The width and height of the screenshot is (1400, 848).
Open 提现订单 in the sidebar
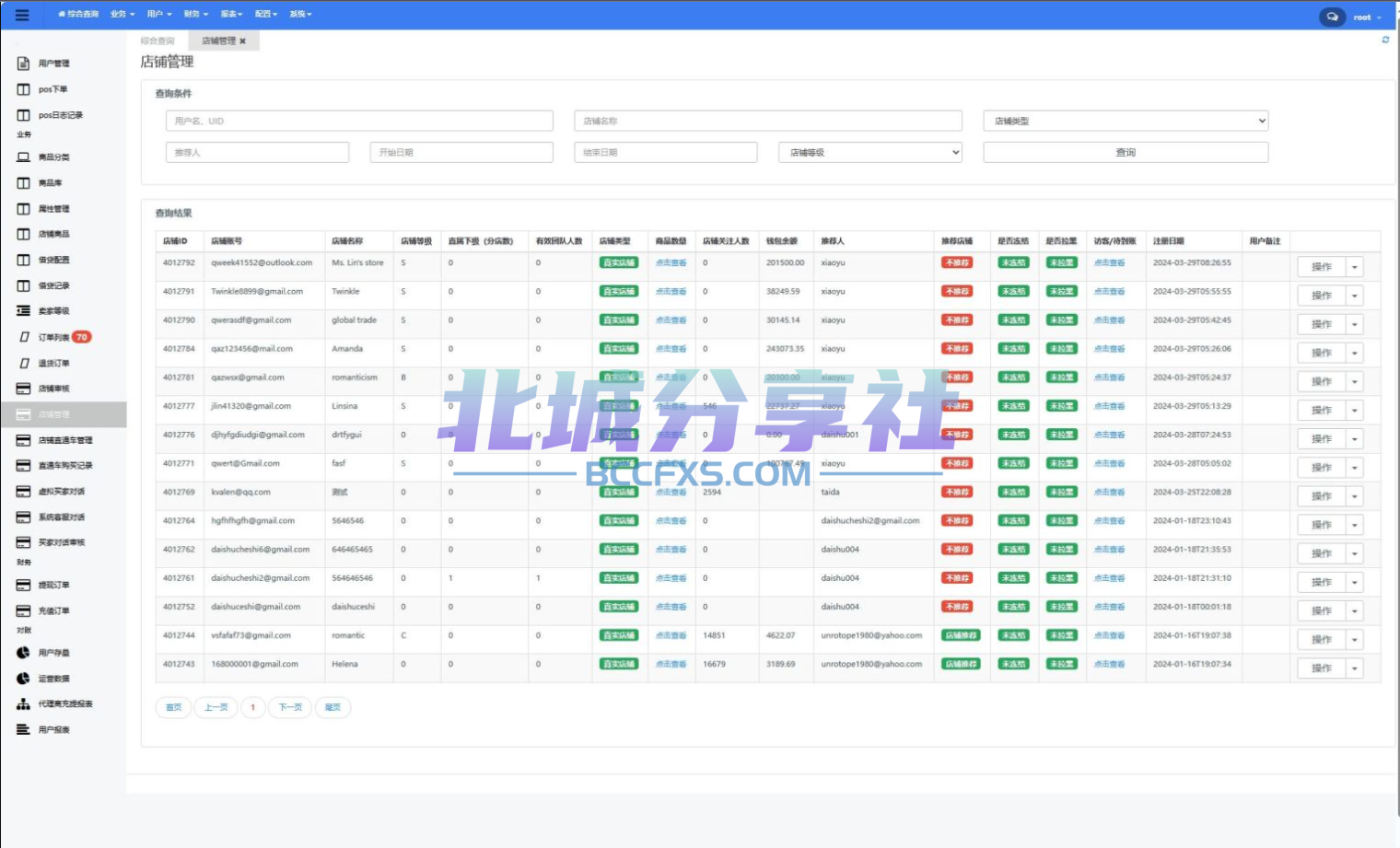53,586
